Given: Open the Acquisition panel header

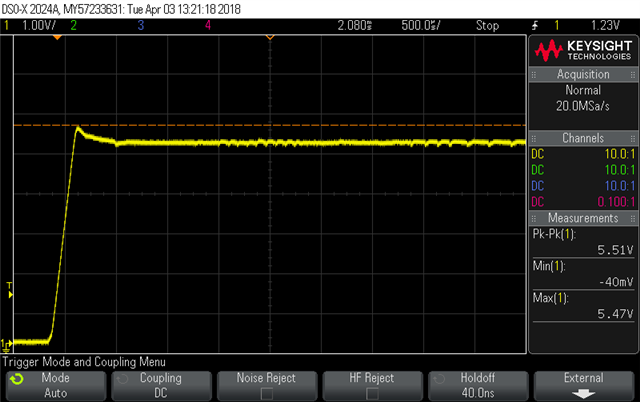Looking at the screenshot, I should [x=583, y=74].
